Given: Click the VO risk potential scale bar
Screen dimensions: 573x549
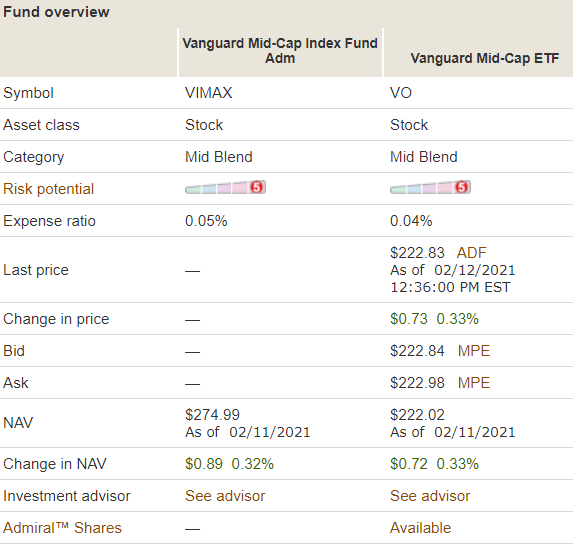Looking at the screenshot, I should 430,188.
